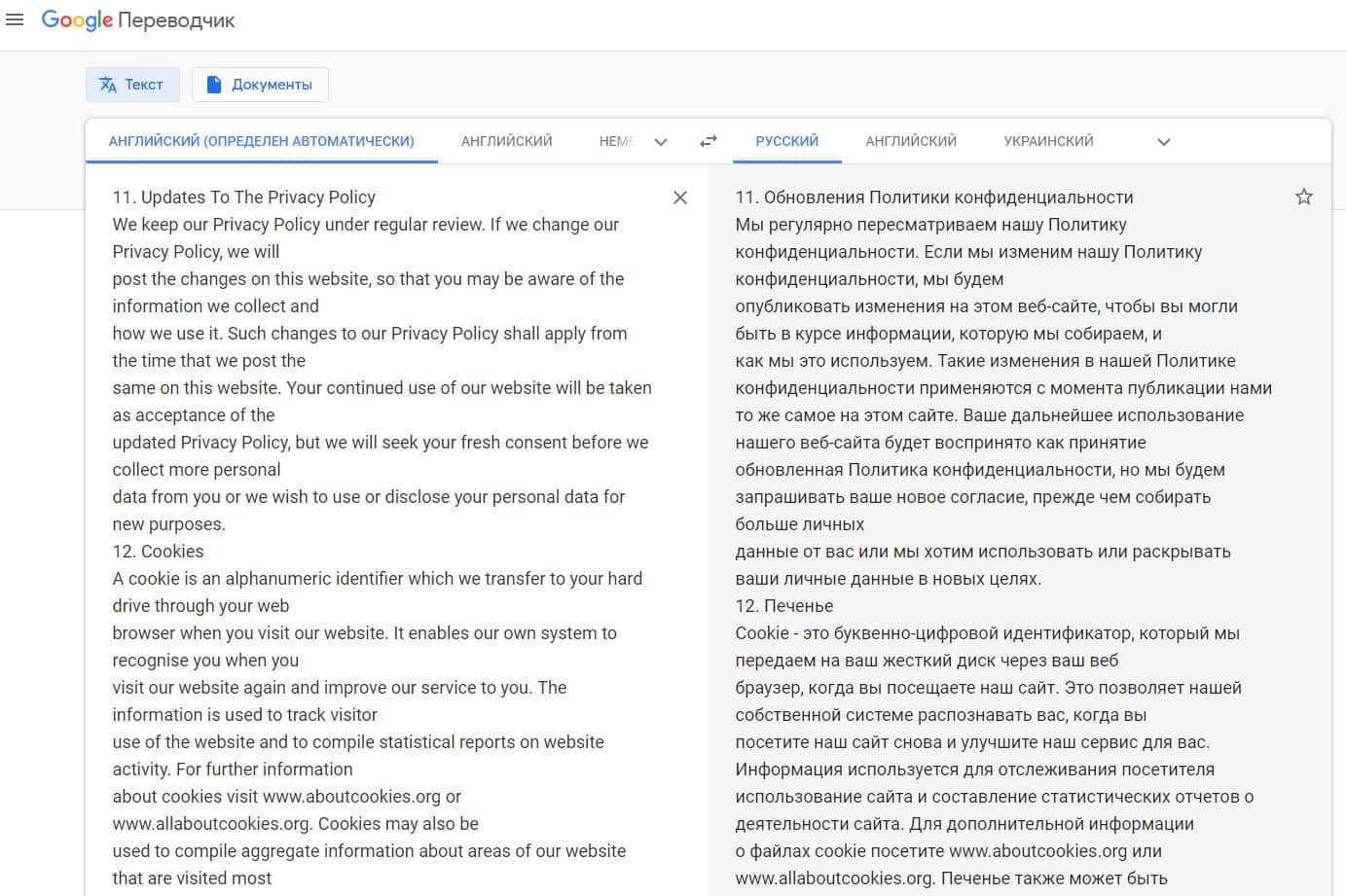The width and height of the screenshot is (1346, 896).
Task: Choose Английский as source language tab
Action: (506, 141)
